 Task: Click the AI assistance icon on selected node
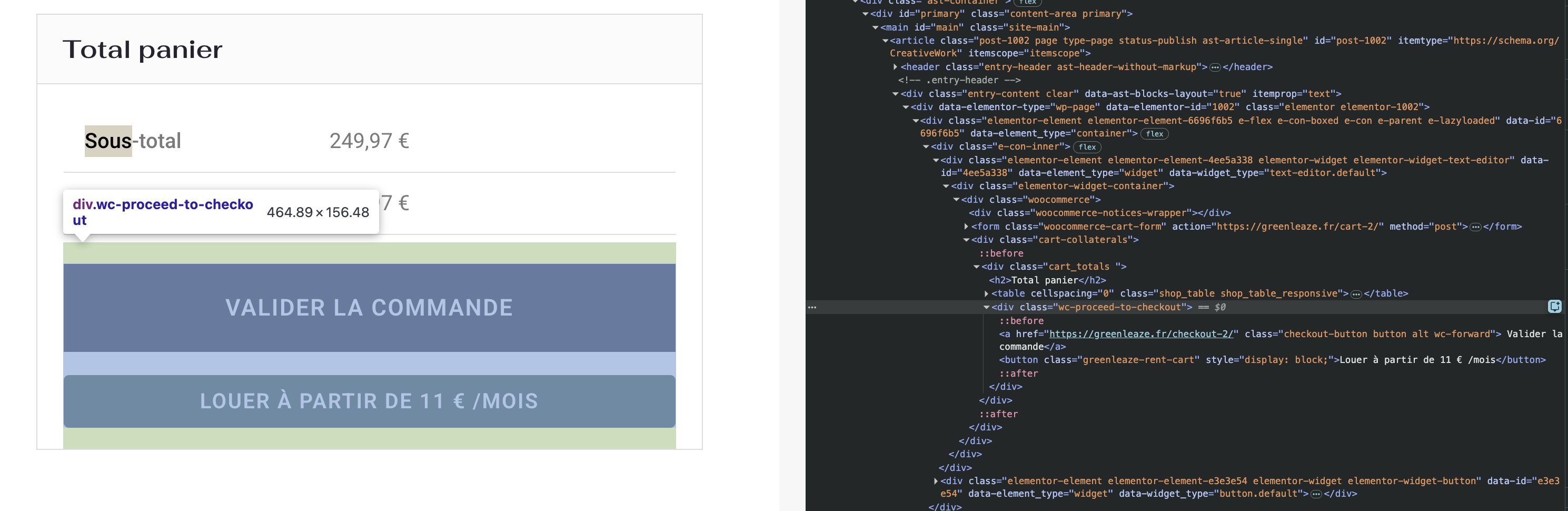click(x=1554, y=307)
